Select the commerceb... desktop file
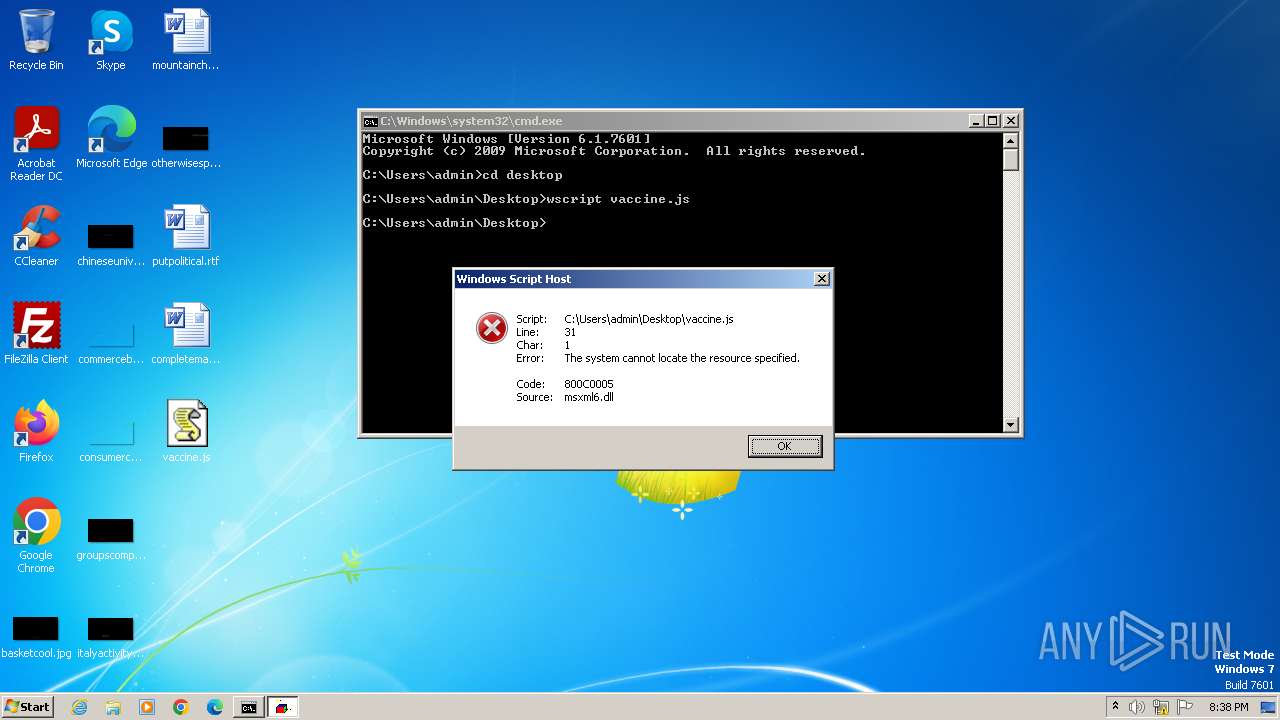The image size is (1280, 720). tap(111, 340)
